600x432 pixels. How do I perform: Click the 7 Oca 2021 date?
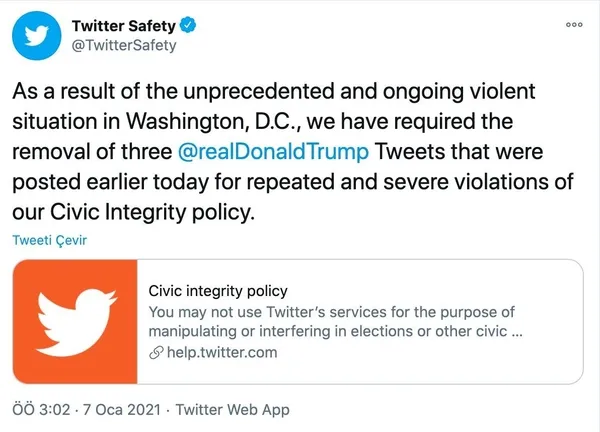(112, 410)
